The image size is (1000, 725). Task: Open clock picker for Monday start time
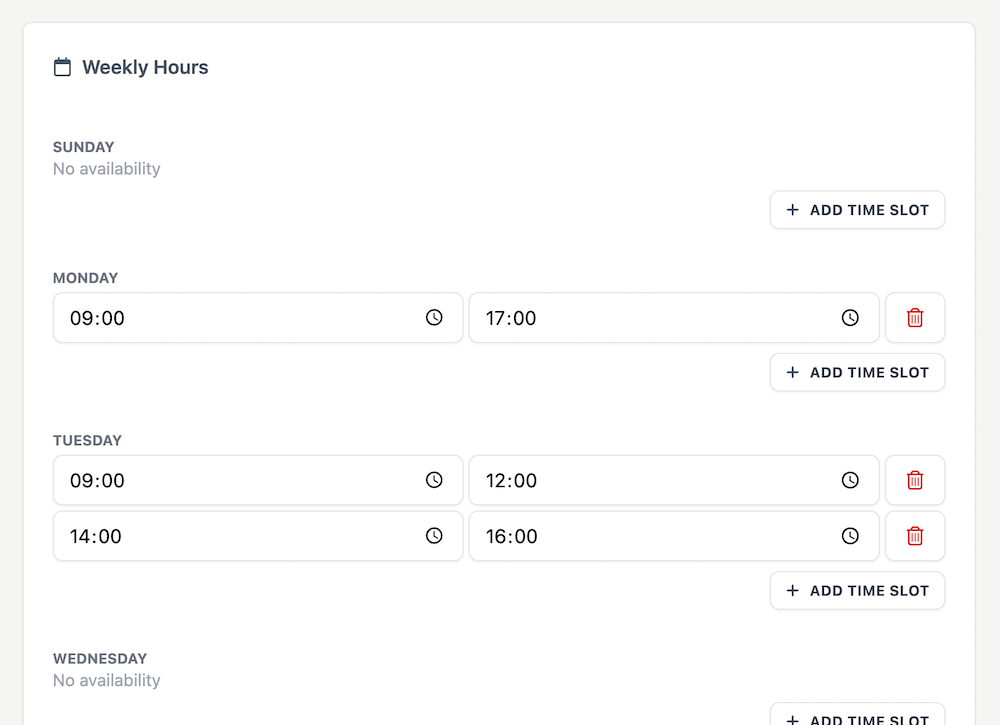coord(434,318)
